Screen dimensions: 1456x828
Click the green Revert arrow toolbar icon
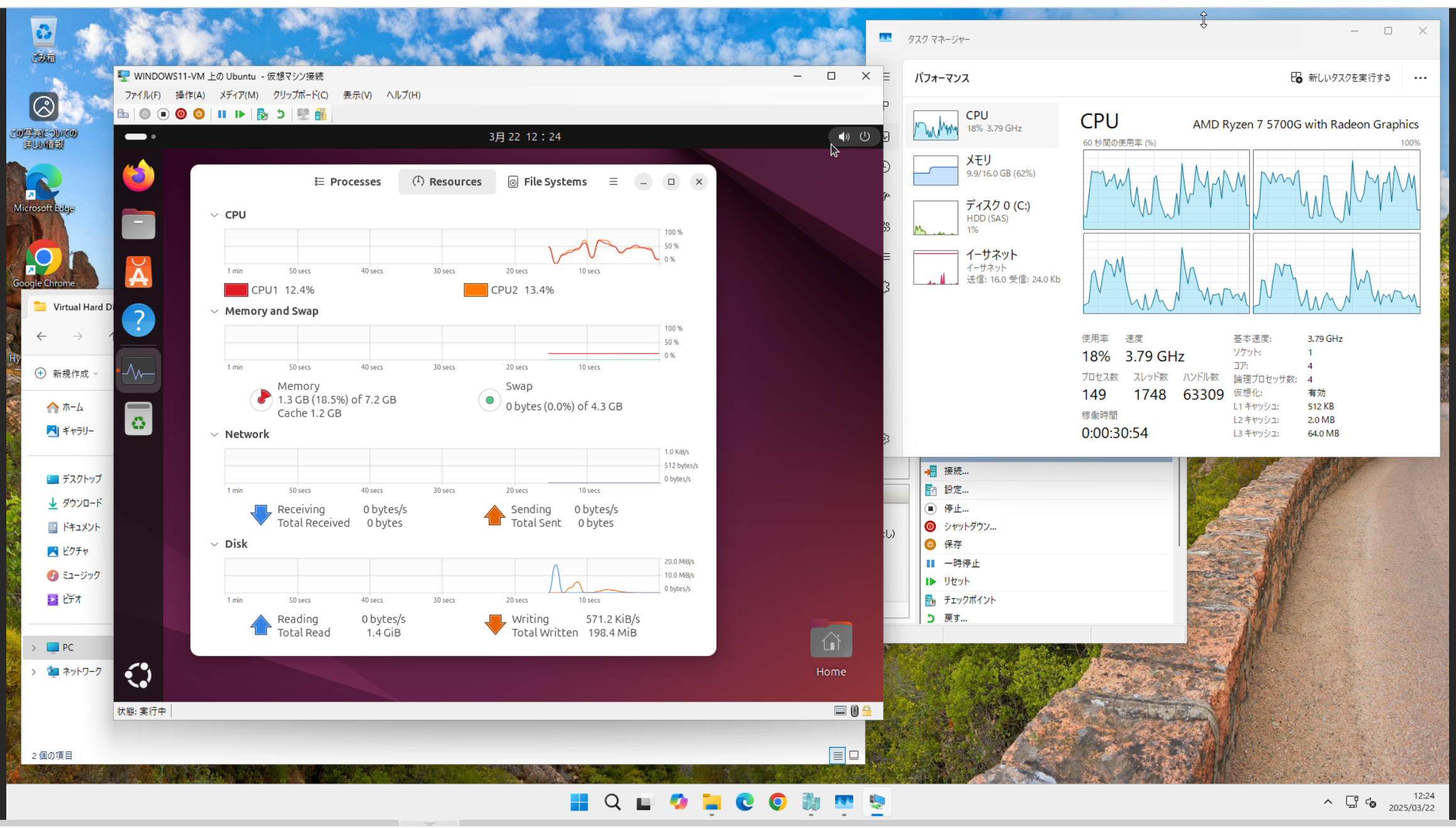click(x=281, y=114)
